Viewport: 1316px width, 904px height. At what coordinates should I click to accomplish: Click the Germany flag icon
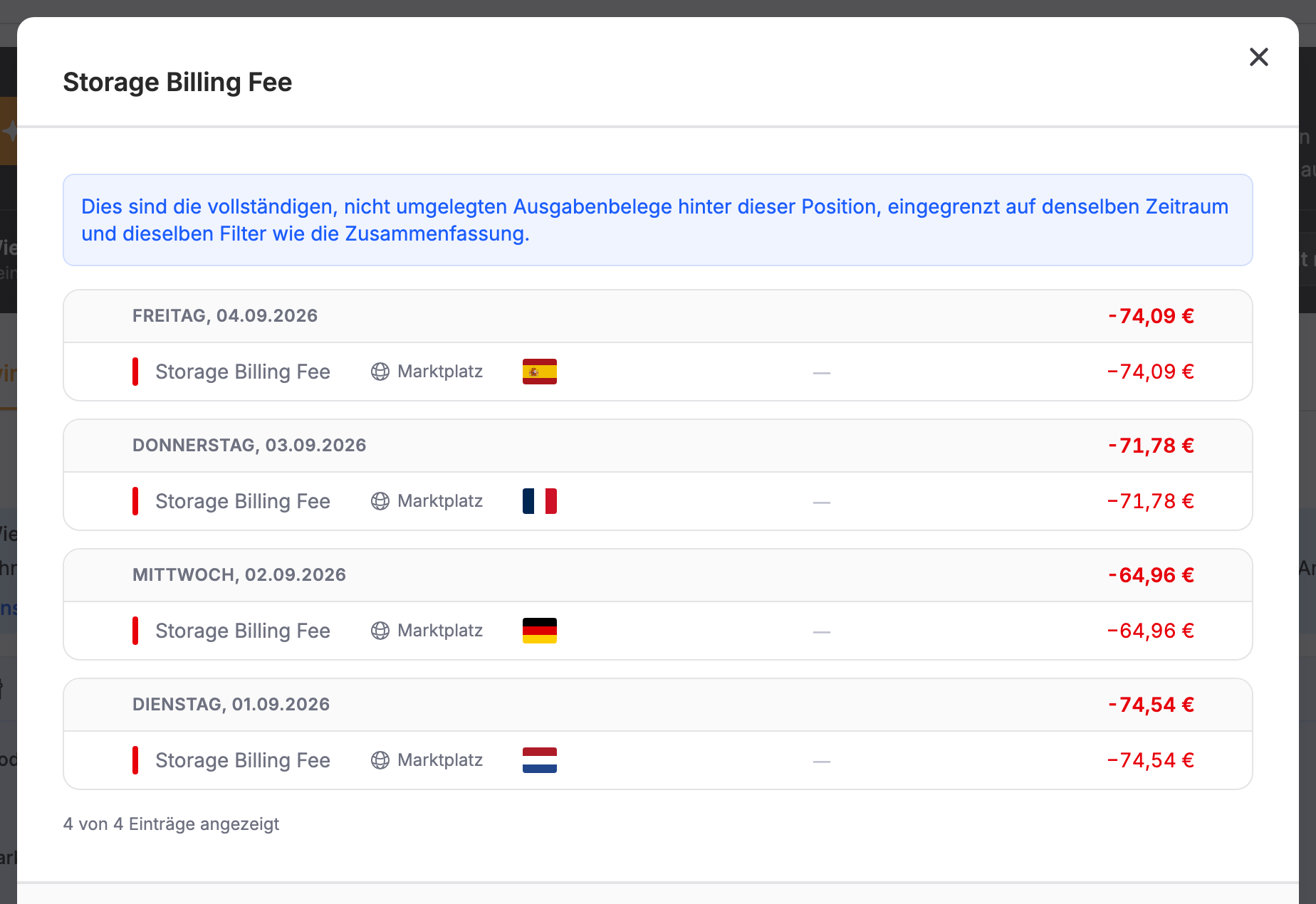(x=539, y=631)
